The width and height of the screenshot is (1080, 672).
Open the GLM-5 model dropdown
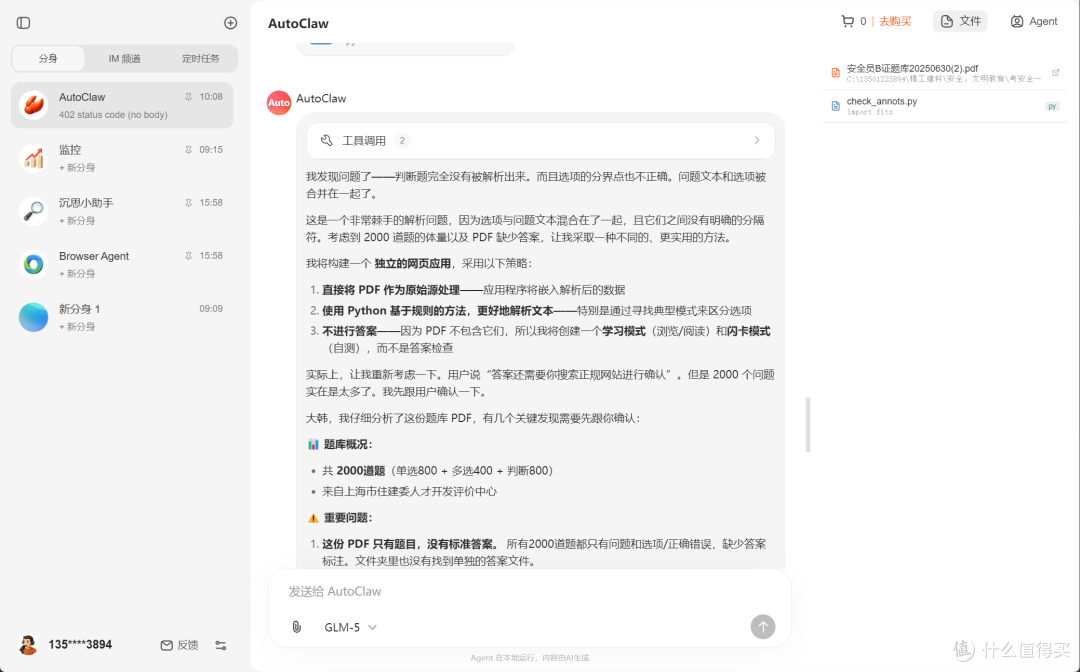351,627
